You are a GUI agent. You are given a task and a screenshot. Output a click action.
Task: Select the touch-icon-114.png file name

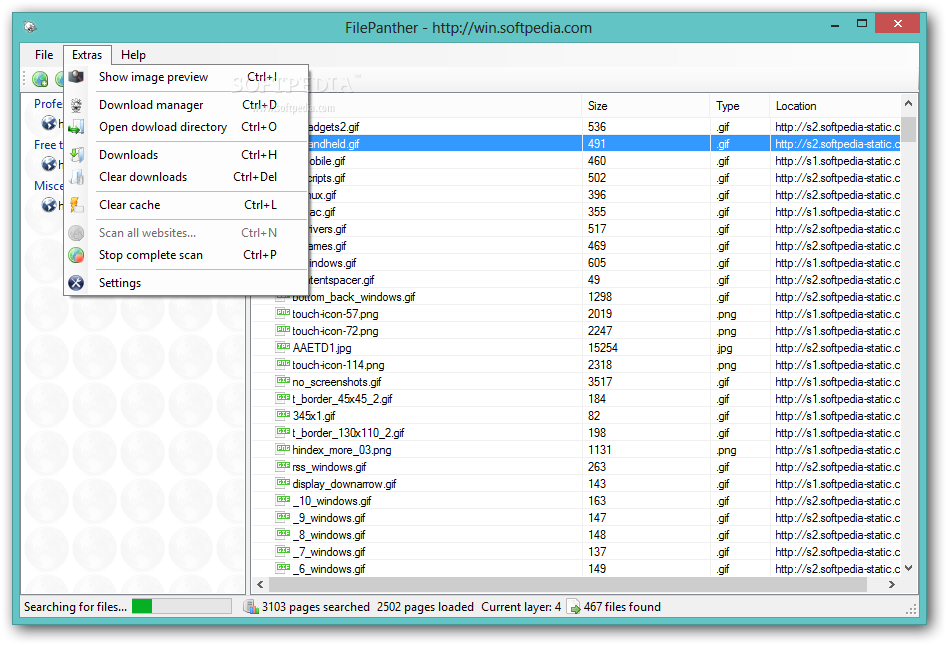(338, 365)
